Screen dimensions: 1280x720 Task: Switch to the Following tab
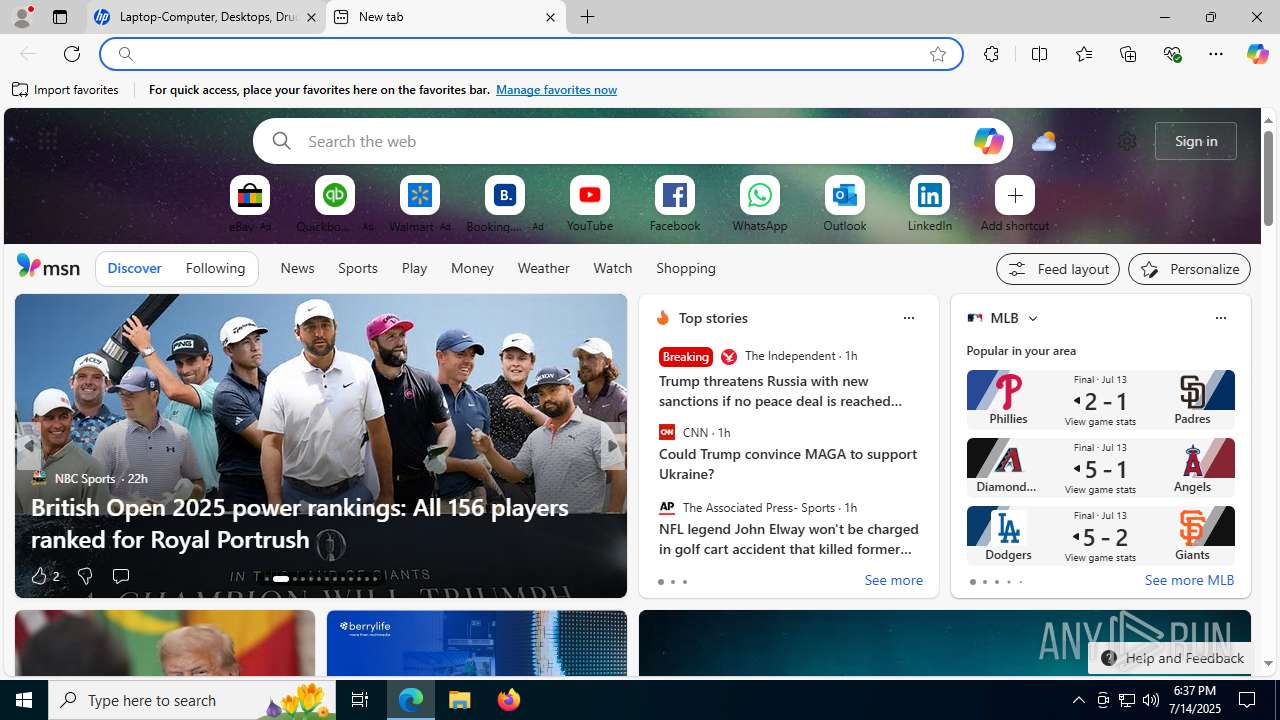pyautogui.click(x=215, y=268)
